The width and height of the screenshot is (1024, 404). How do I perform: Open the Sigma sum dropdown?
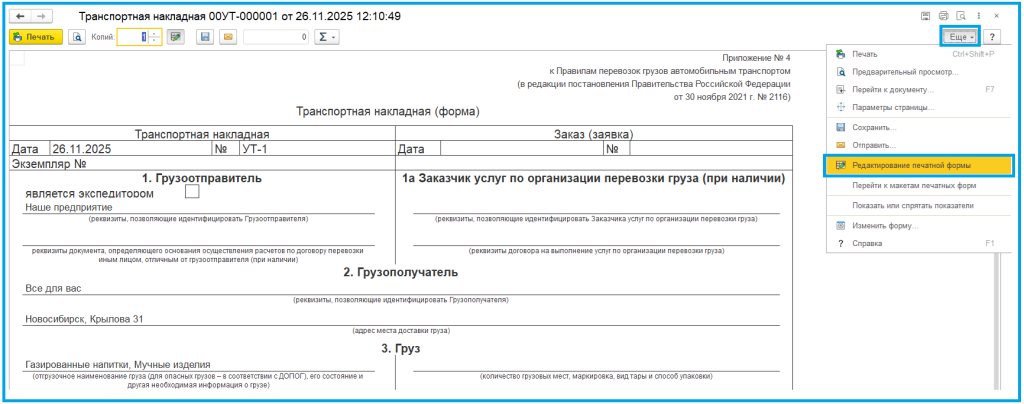327,37
